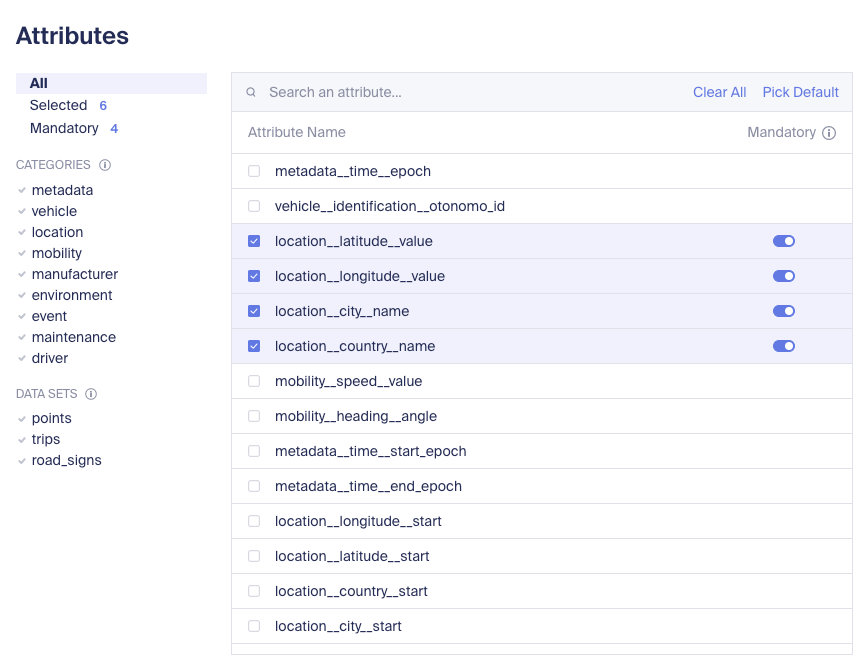
Task: Click the mobility__speed__value attribute name
Action: point(349,381)
